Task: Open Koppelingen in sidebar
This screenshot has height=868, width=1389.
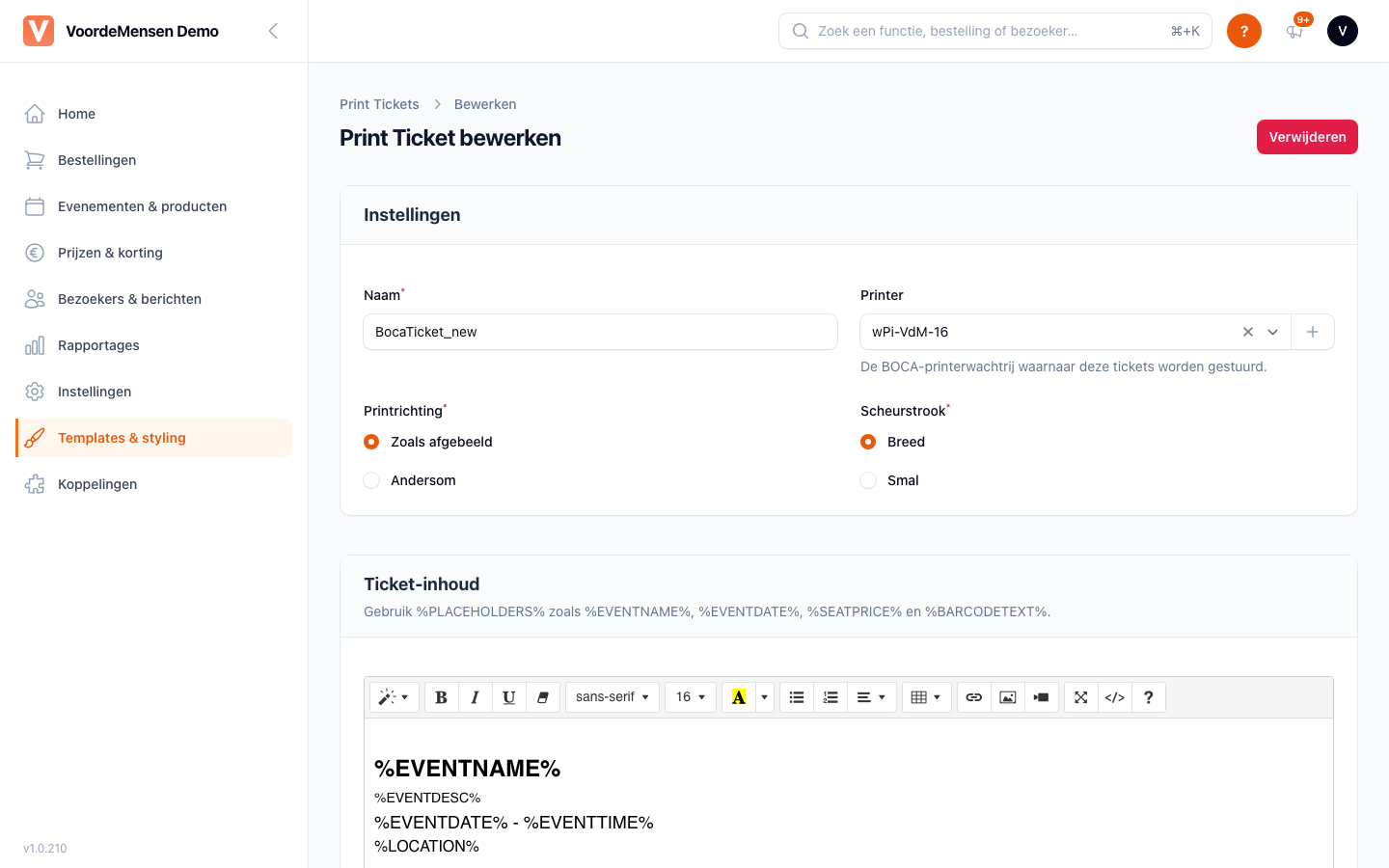Action: [x=154, y=484]
